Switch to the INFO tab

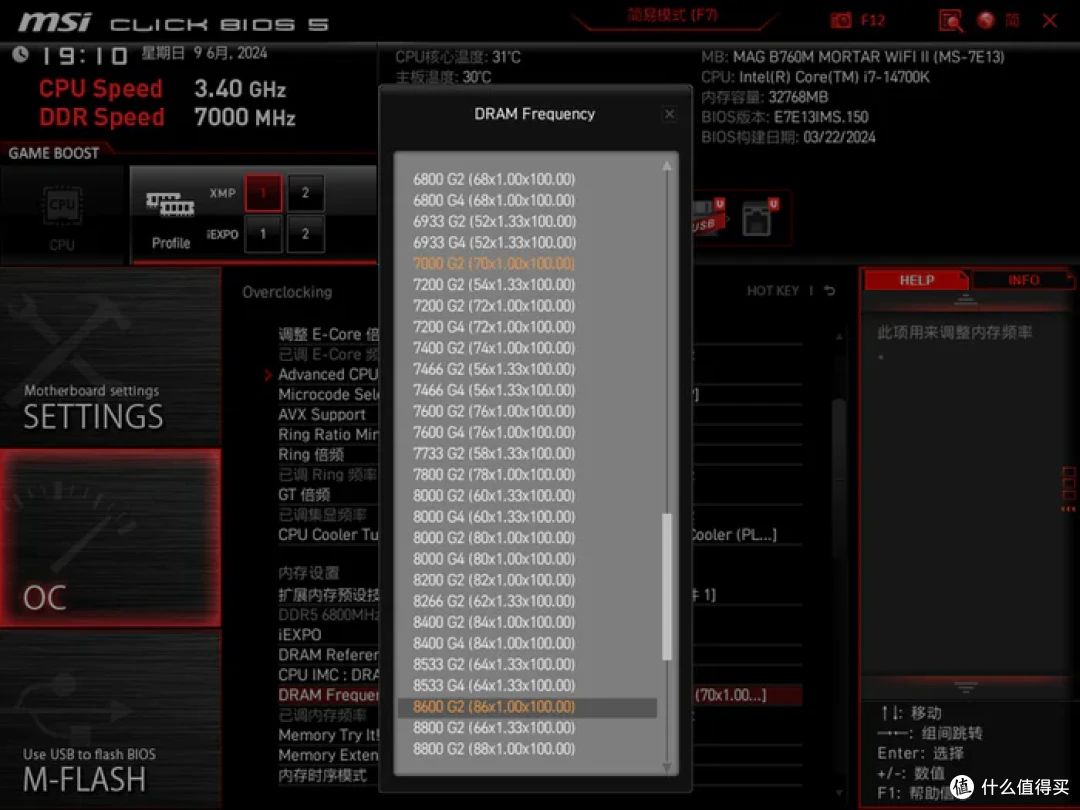click(x=1024, y=280)
